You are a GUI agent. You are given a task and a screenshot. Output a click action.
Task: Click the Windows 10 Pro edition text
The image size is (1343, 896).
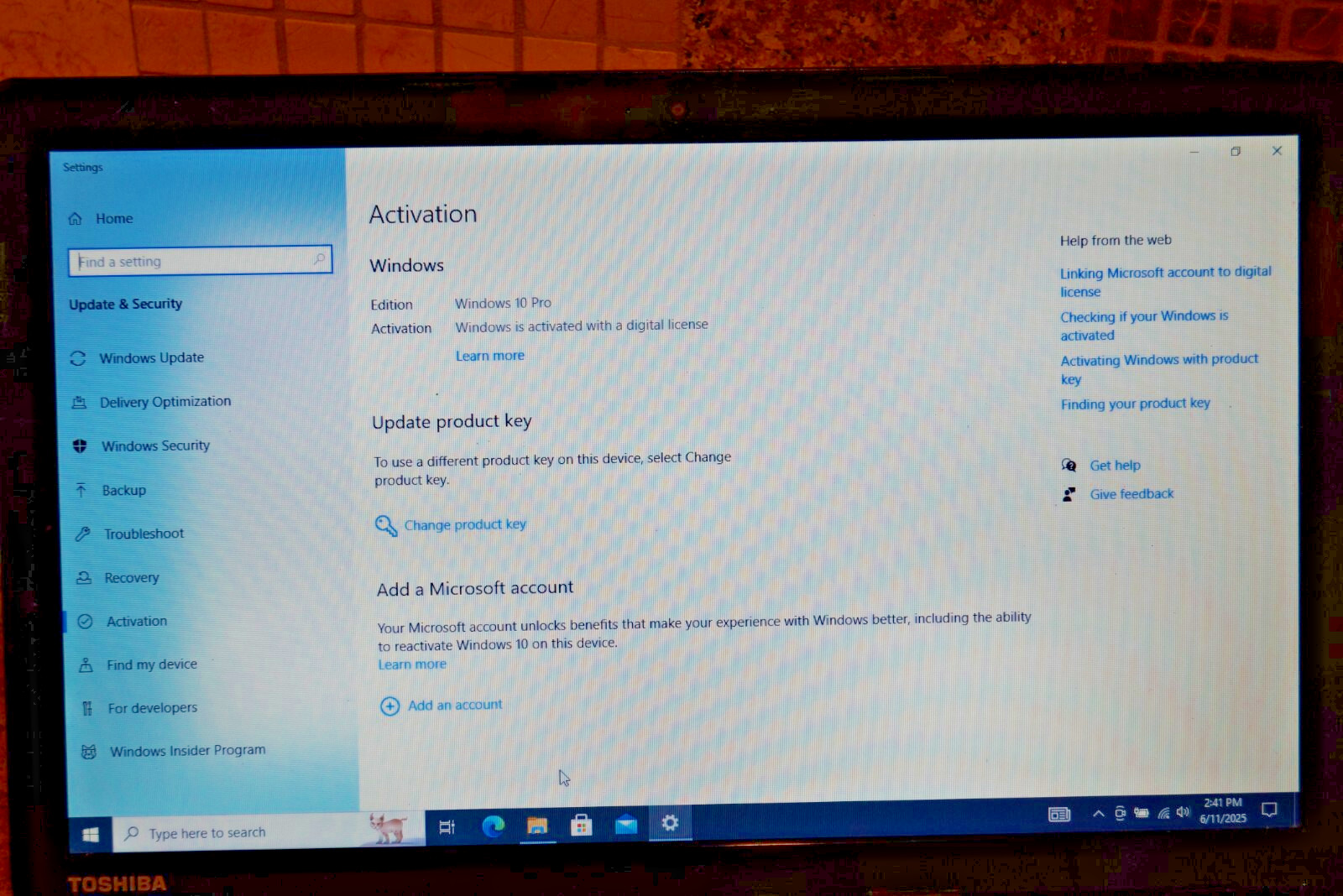pyautogui.click(x=503, y=303)
